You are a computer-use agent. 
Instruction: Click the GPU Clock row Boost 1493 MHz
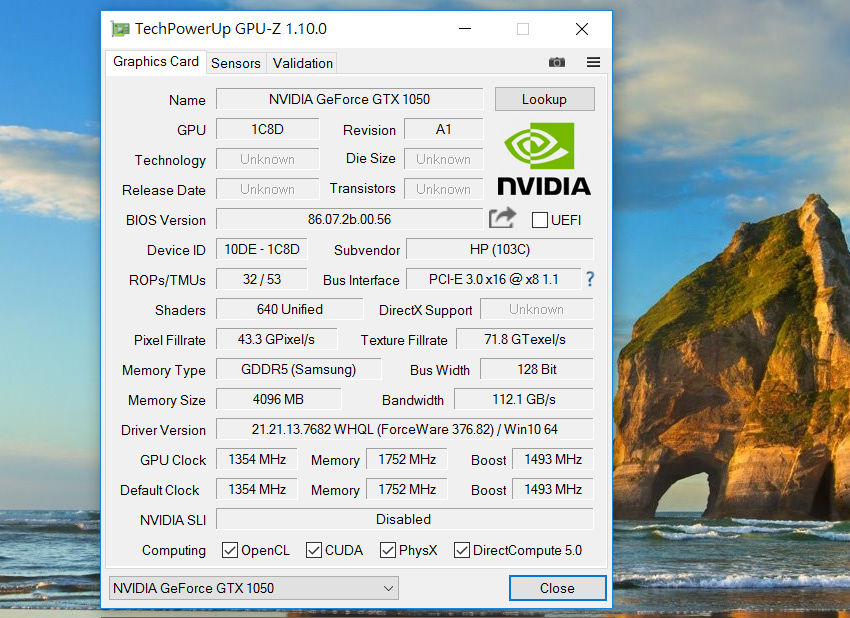pyautogui.click(x=553, y=459)
